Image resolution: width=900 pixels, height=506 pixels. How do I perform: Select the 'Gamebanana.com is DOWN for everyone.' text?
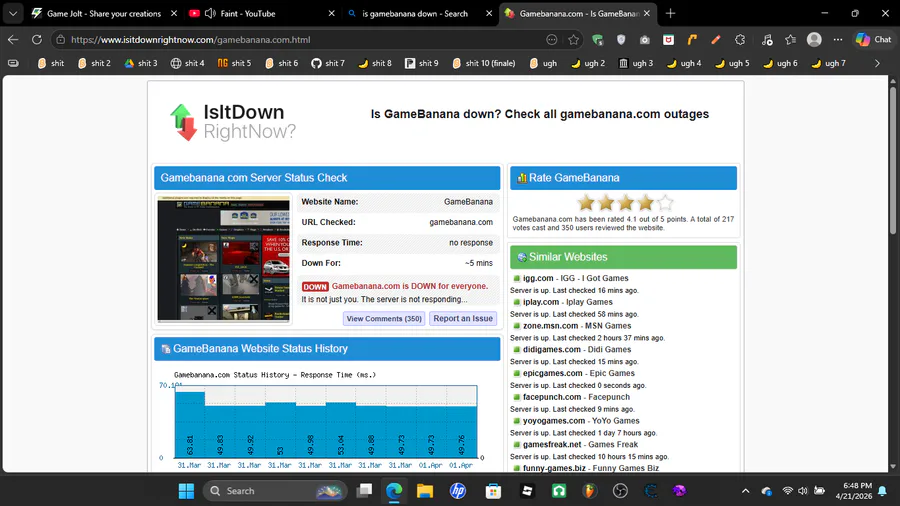point(410,286)
